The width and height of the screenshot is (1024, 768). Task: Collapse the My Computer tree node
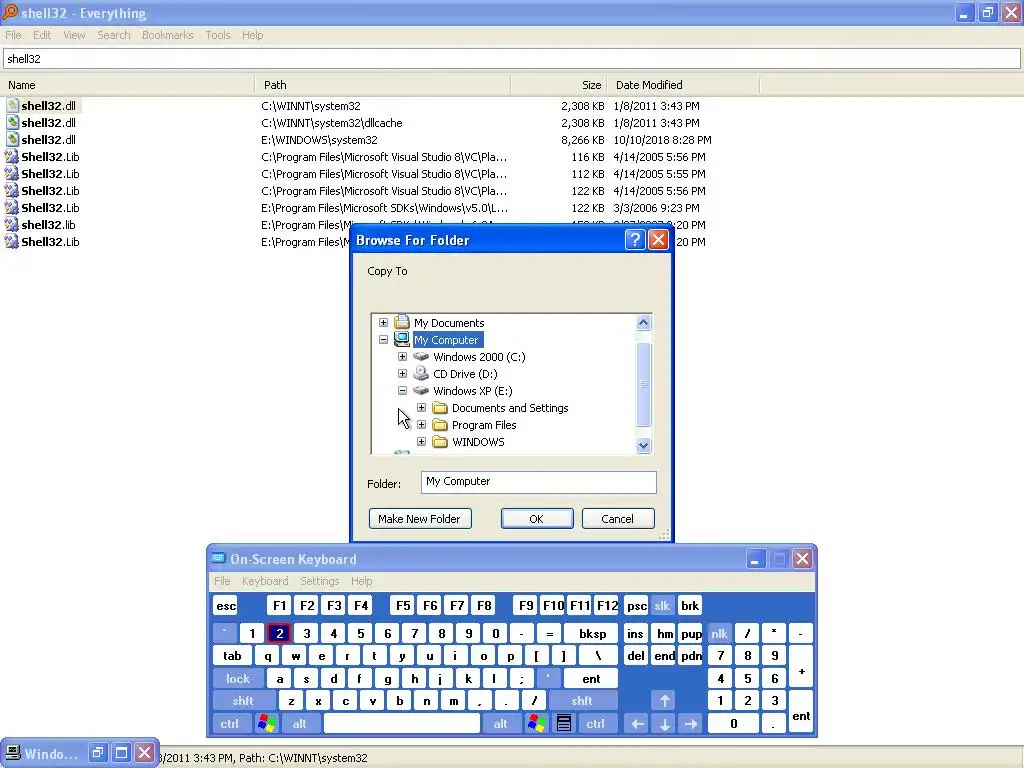click(383, 340)
